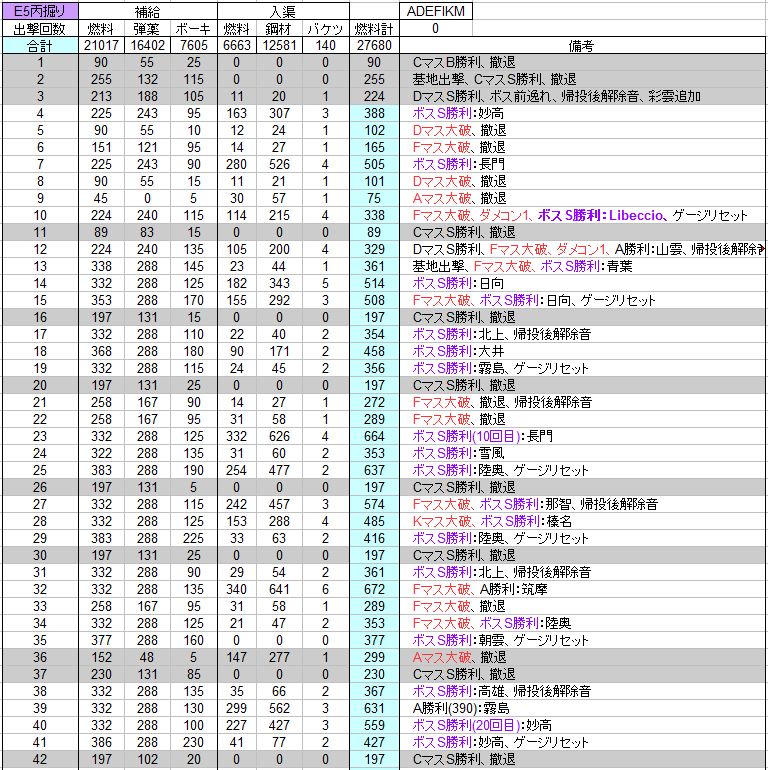Click row 40 note 'ボスS勝利(20回目):妙高'

(482, 725)
